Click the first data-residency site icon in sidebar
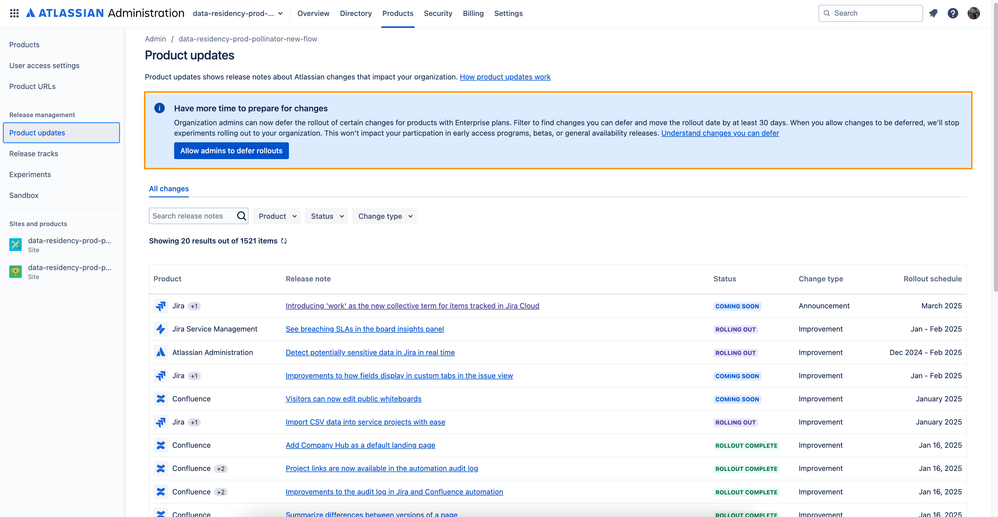 point(15,244)
